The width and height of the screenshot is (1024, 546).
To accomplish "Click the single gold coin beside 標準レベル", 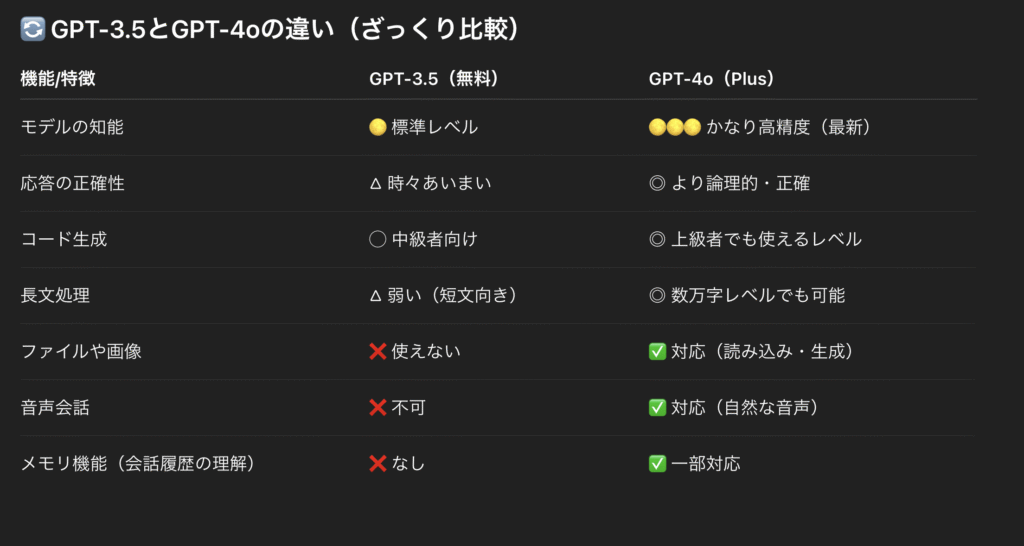I will [377, 127].
